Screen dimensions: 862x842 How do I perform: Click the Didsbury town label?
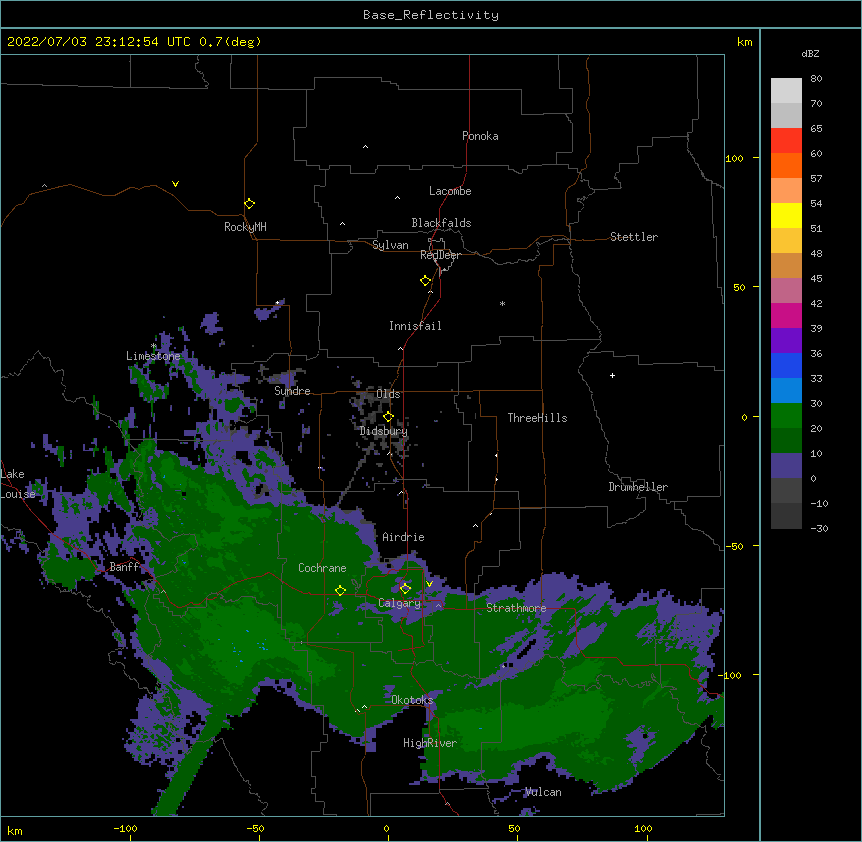click(x=383, y=431)
